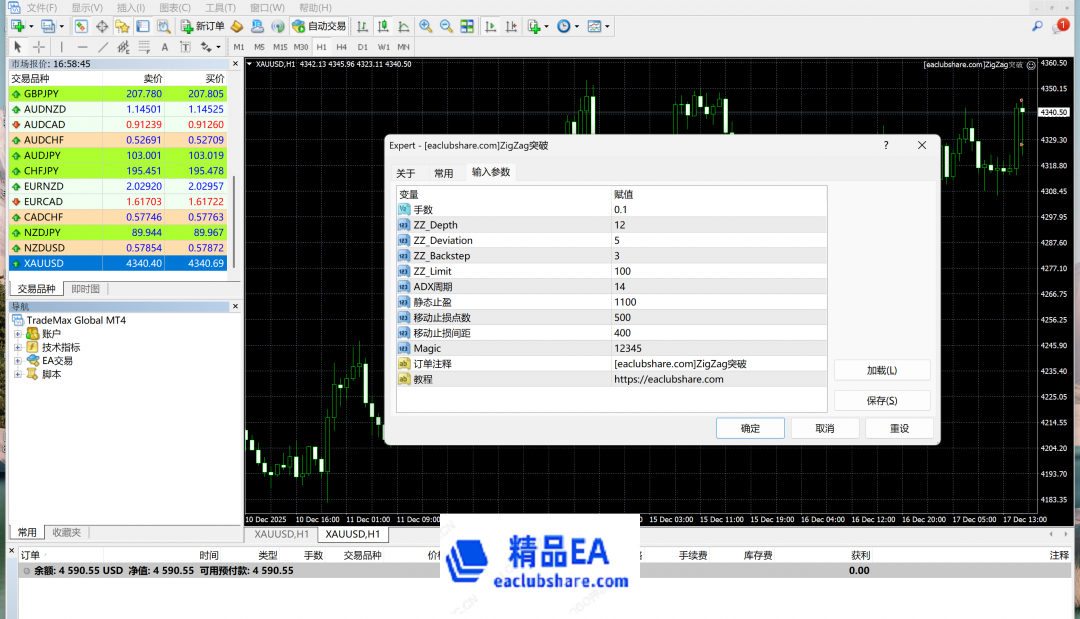Open the 图表(C) menu

[175, 7]
